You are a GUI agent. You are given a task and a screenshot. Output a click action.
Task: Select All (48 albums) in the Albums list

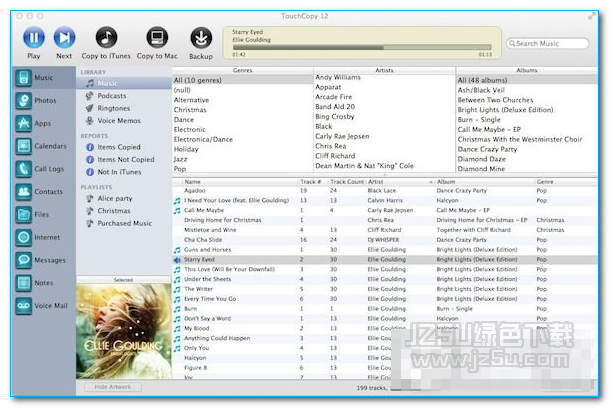click(x=527, y=80)
